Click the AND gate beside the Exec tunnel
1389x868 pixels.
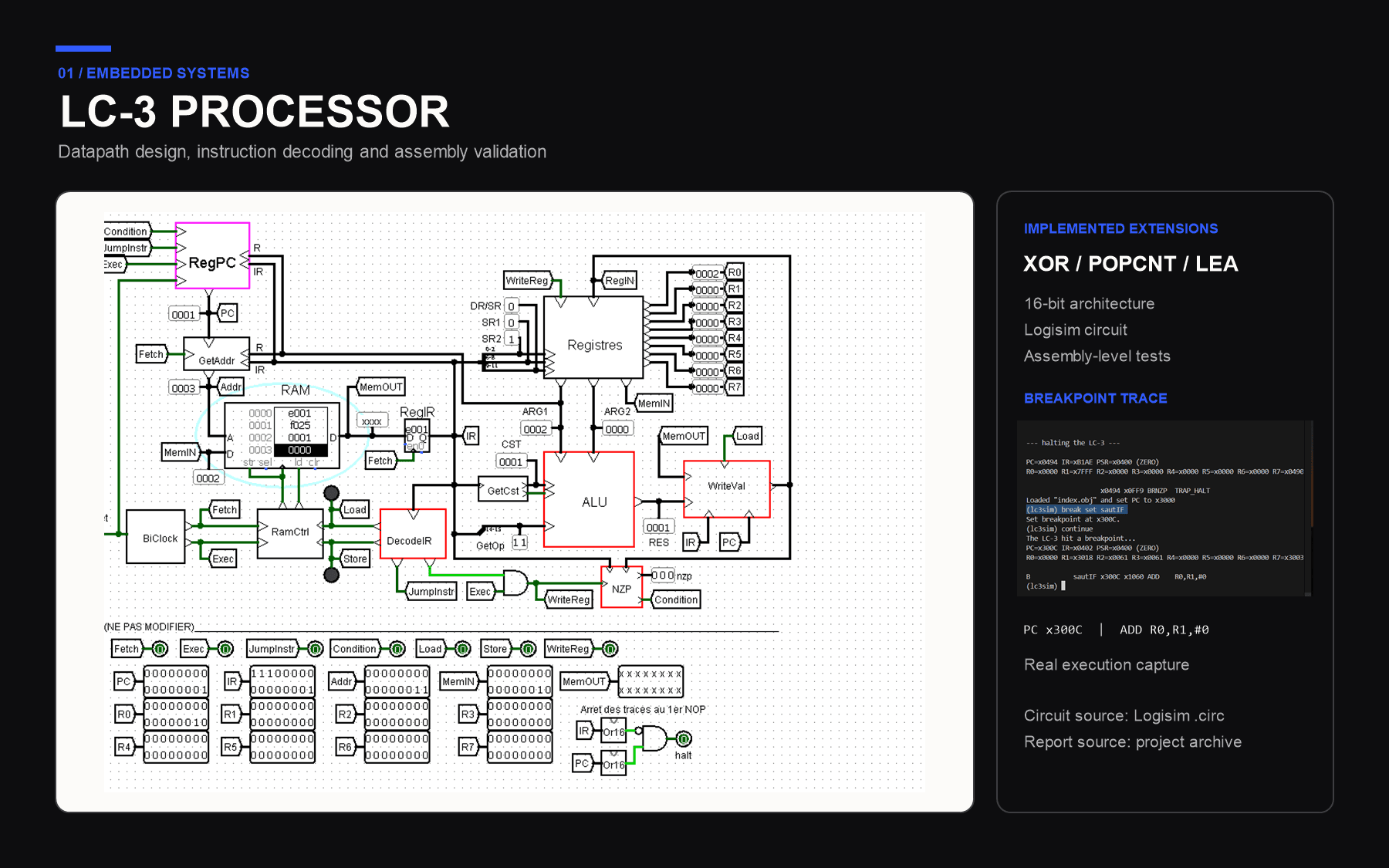515,583
